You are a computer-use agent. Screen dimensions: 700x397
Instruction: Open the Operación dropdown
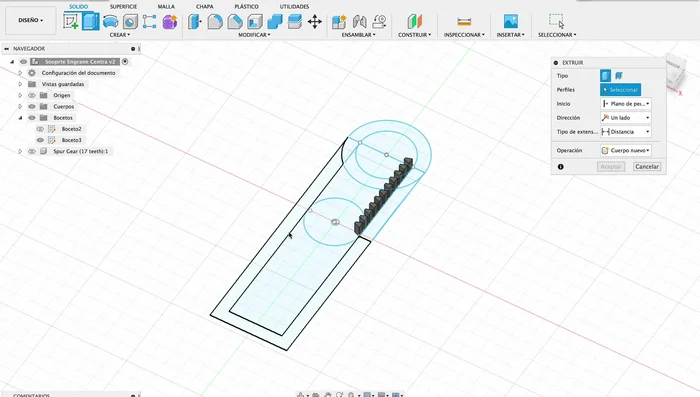click(626, 150)
